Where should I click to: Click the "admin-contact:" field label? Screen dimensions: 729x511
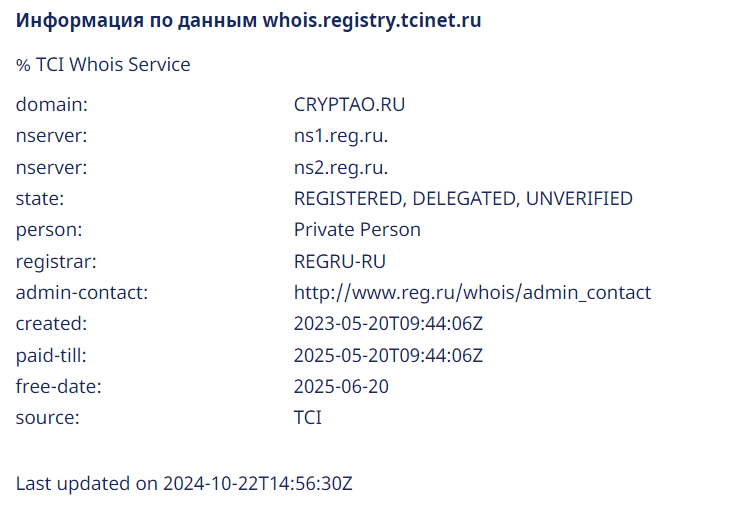tap(82, 293)
